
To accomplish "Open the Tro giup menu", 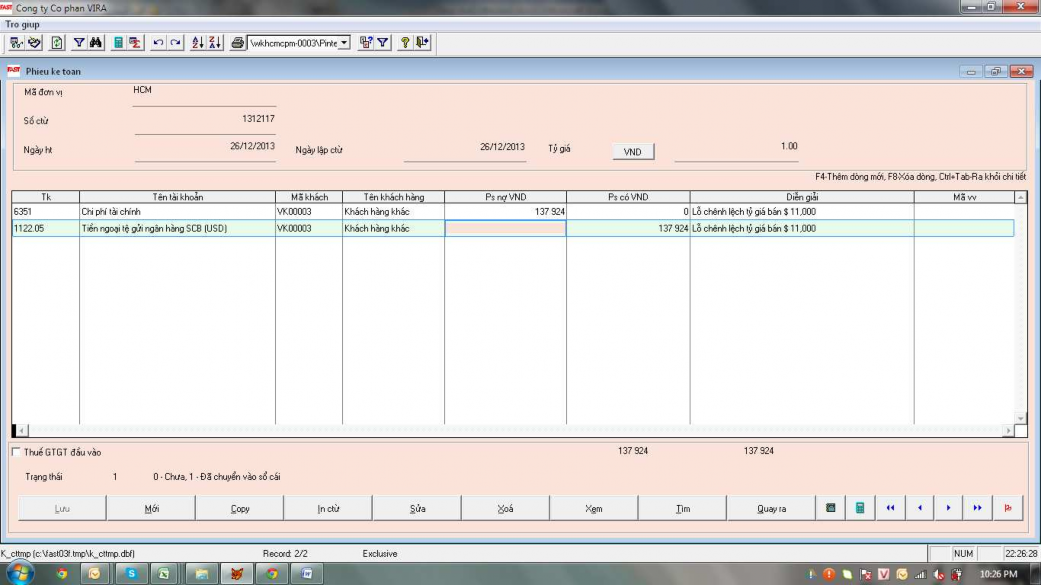I will (x=22, y=24).
